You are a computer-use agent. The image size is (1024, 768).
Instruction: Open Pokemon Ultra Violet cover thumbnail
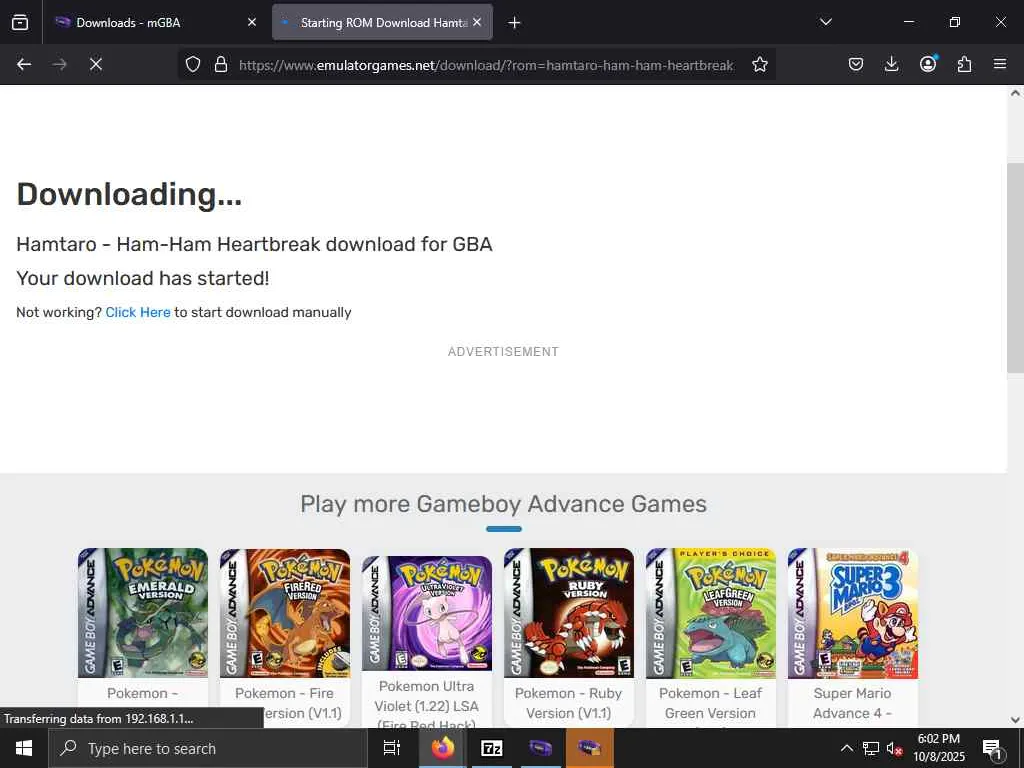coord(426,613)
